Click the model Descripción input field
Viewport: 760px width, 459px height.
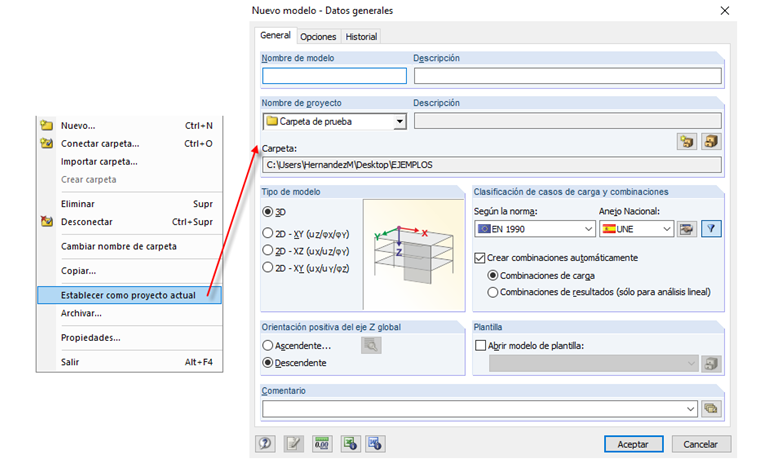click(x=568, y=76)
